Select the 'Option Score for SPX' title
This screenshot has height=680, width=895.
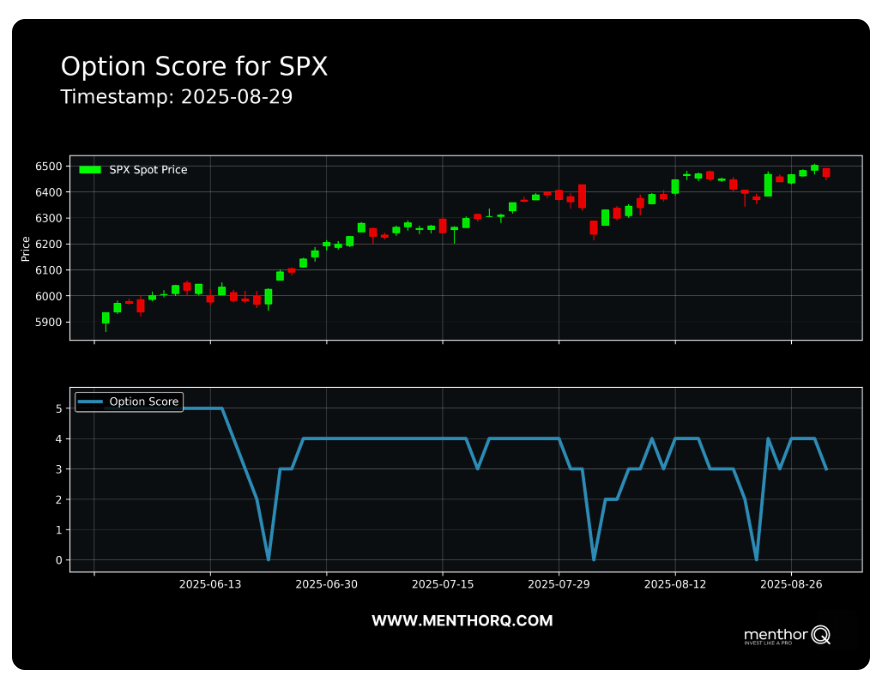(194, 67)
